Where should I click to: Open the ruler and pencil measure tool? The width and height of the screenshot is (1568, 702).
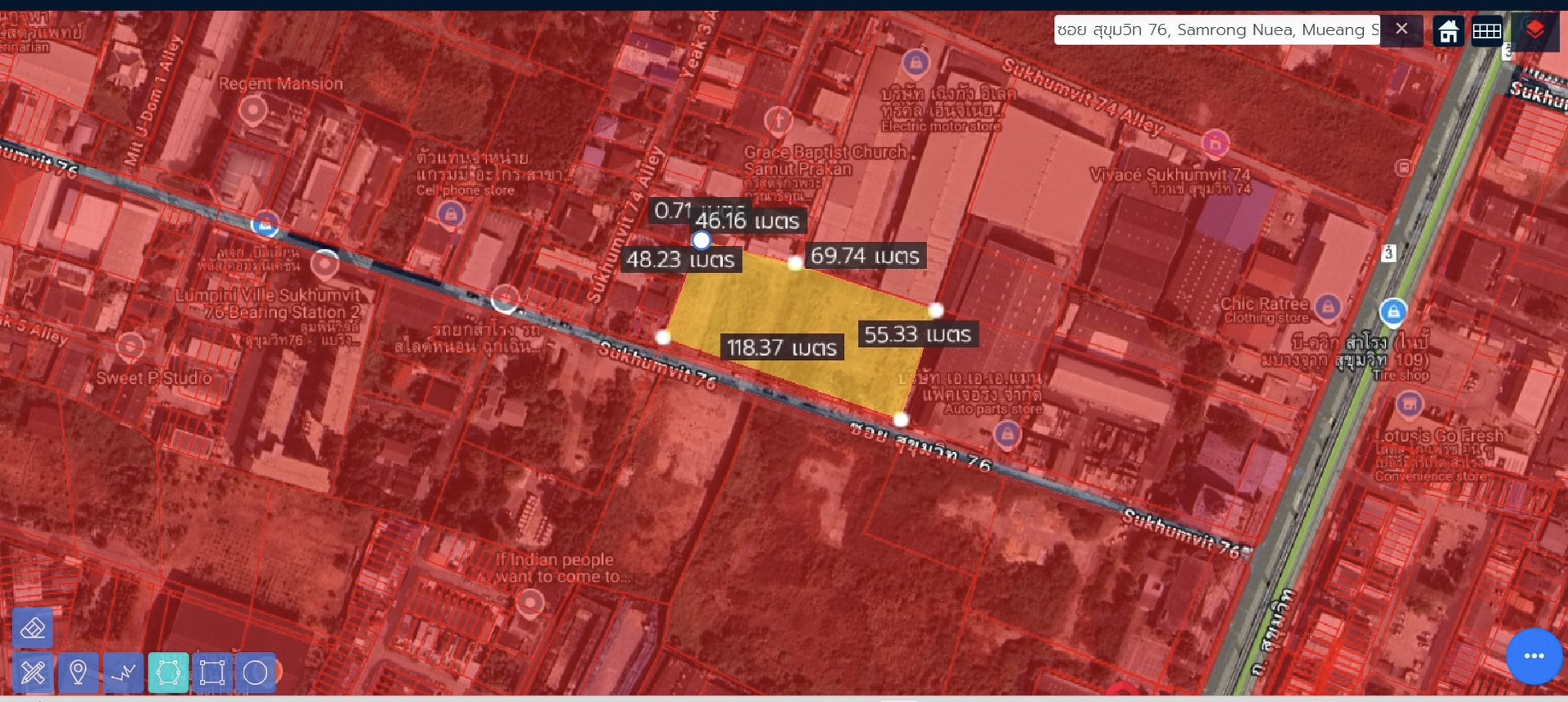(33, 673)
